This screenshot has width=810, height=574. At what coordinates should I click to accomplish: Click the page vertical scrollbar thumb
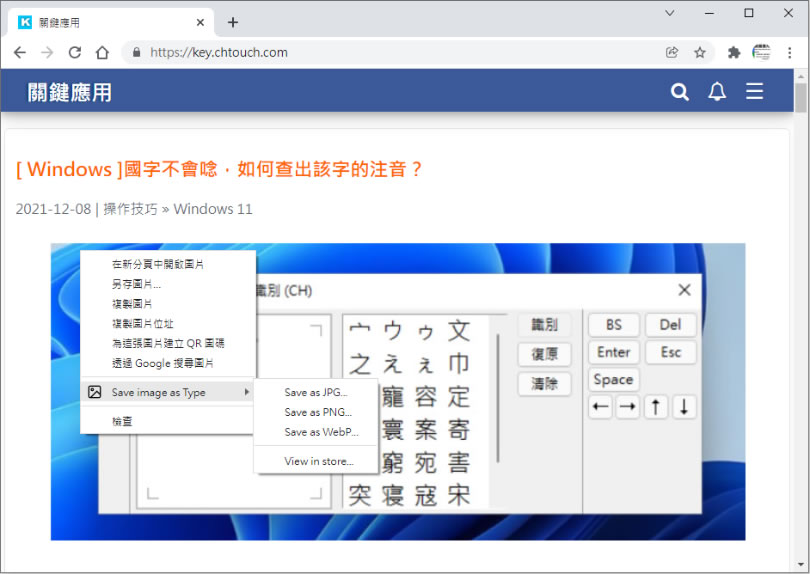(801, 97)
